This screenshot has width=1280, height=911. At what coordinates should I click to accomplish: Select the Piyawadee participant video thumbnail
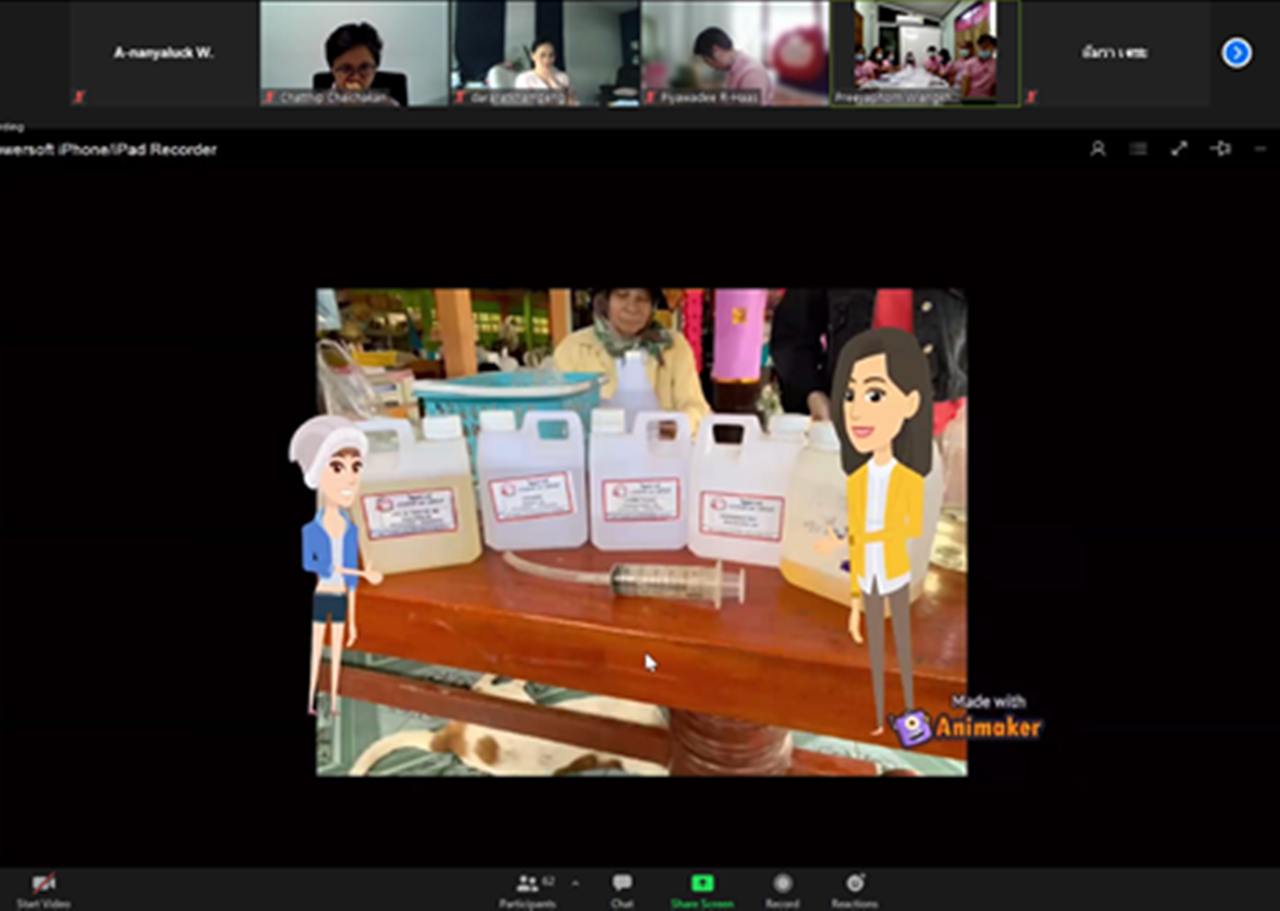735,52
